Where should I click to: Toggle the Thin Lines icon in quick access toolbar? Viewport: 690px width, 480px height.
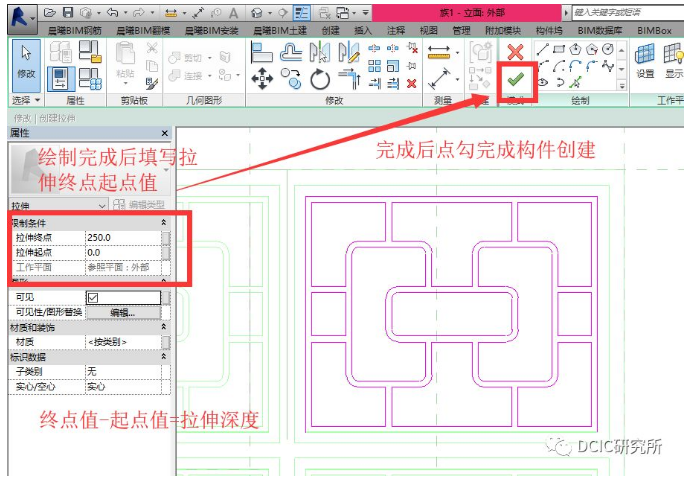[x=301, y=13]
